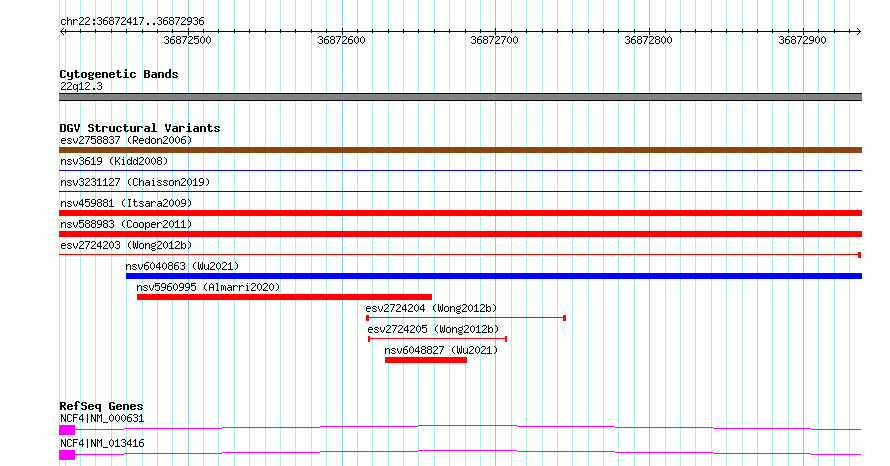The image size is (890, 466).
Task: Click the blue nsv6040863 variant bar
Action: (494, 276)
